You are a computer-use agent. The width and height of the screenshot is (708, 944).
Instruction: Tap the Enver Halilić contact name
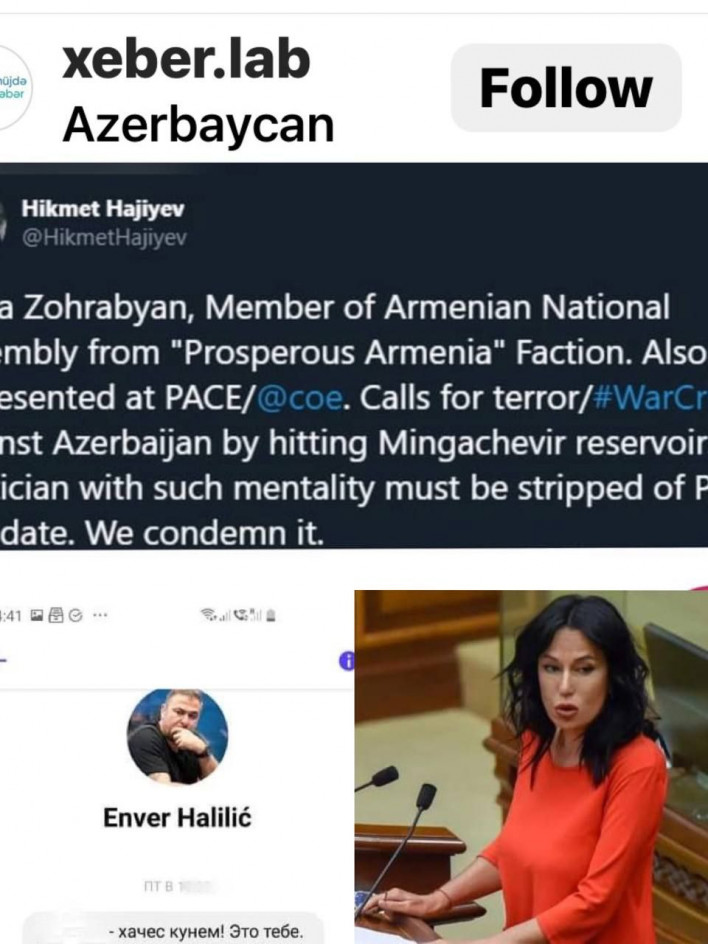coord(178,818)
